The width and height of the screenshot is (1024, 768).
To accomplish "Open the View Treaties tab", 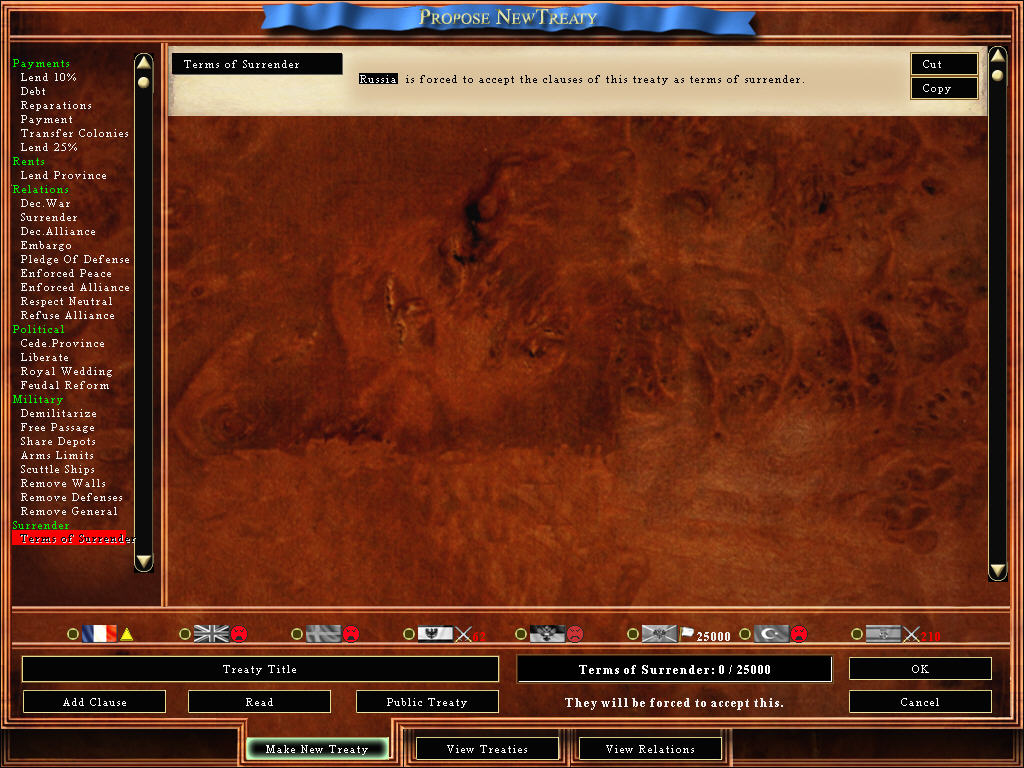I will [487, 749].
